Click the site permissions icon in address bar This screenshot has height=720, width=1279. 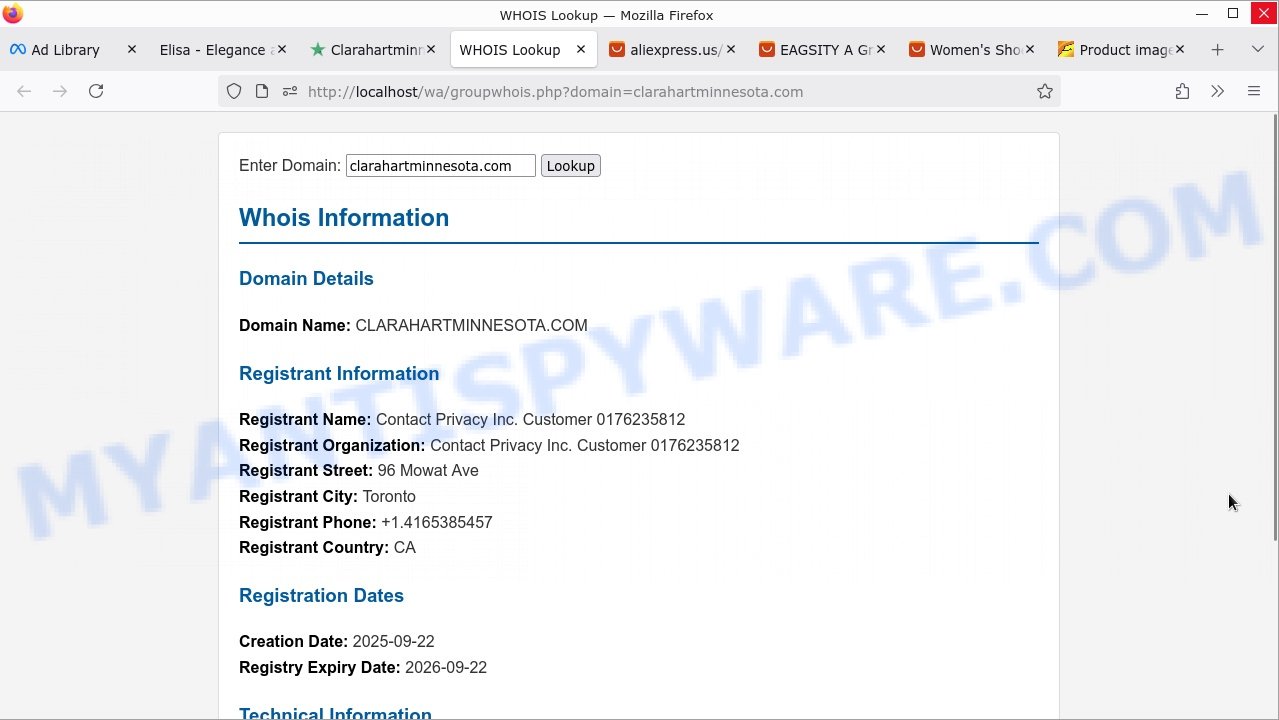coord(290,91)
